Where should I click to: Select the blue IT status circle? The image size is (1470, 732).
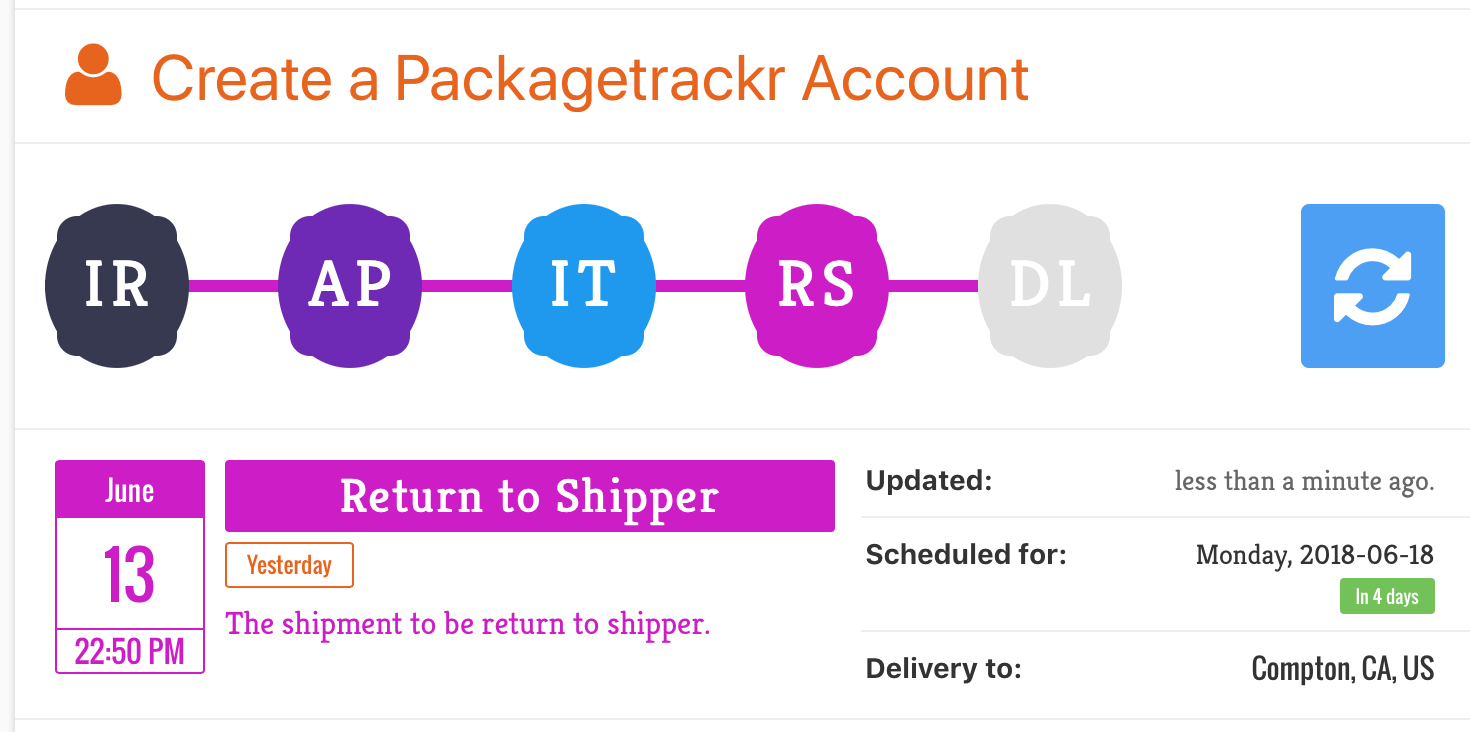[x=584, y=286]
